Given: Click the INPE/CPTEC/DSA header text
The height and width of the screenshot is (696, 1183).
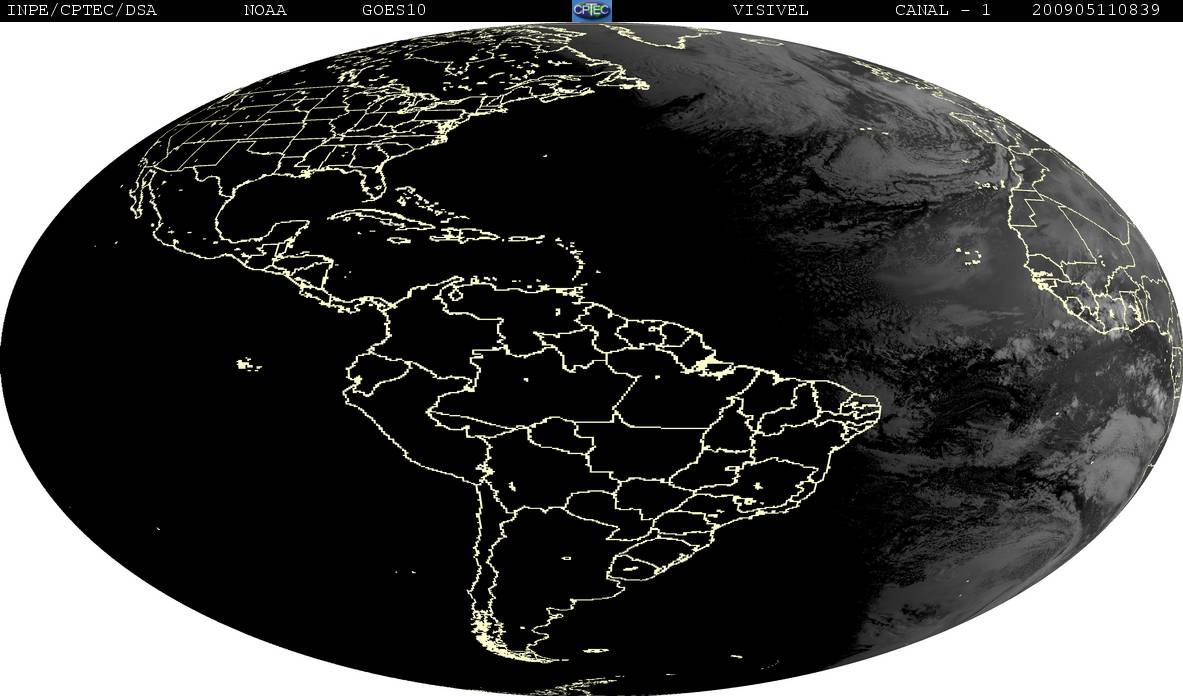Looking at the screenshot, I should pos(81,10).
